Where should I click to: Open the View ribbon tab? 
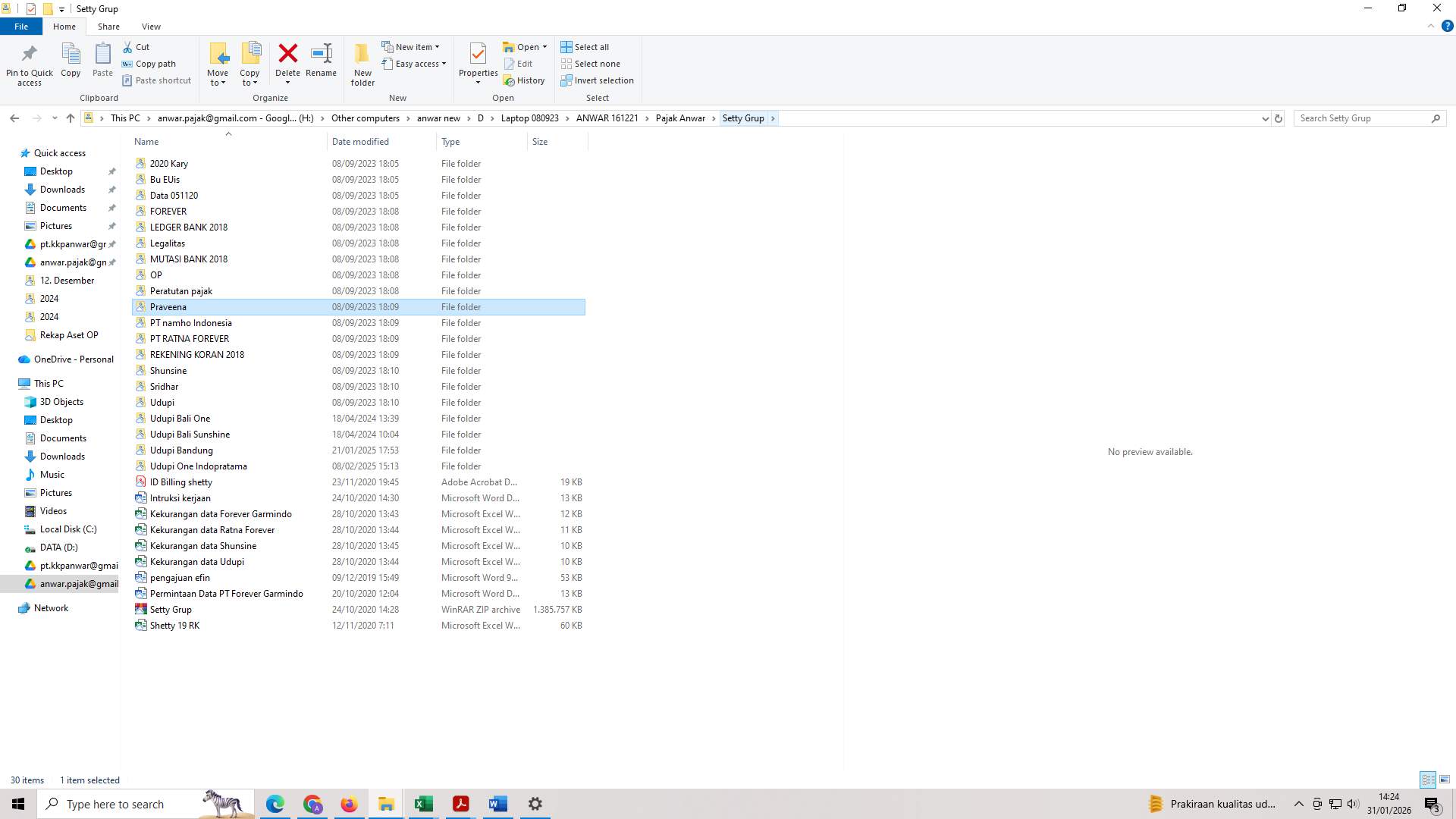(x=151, y=26)
